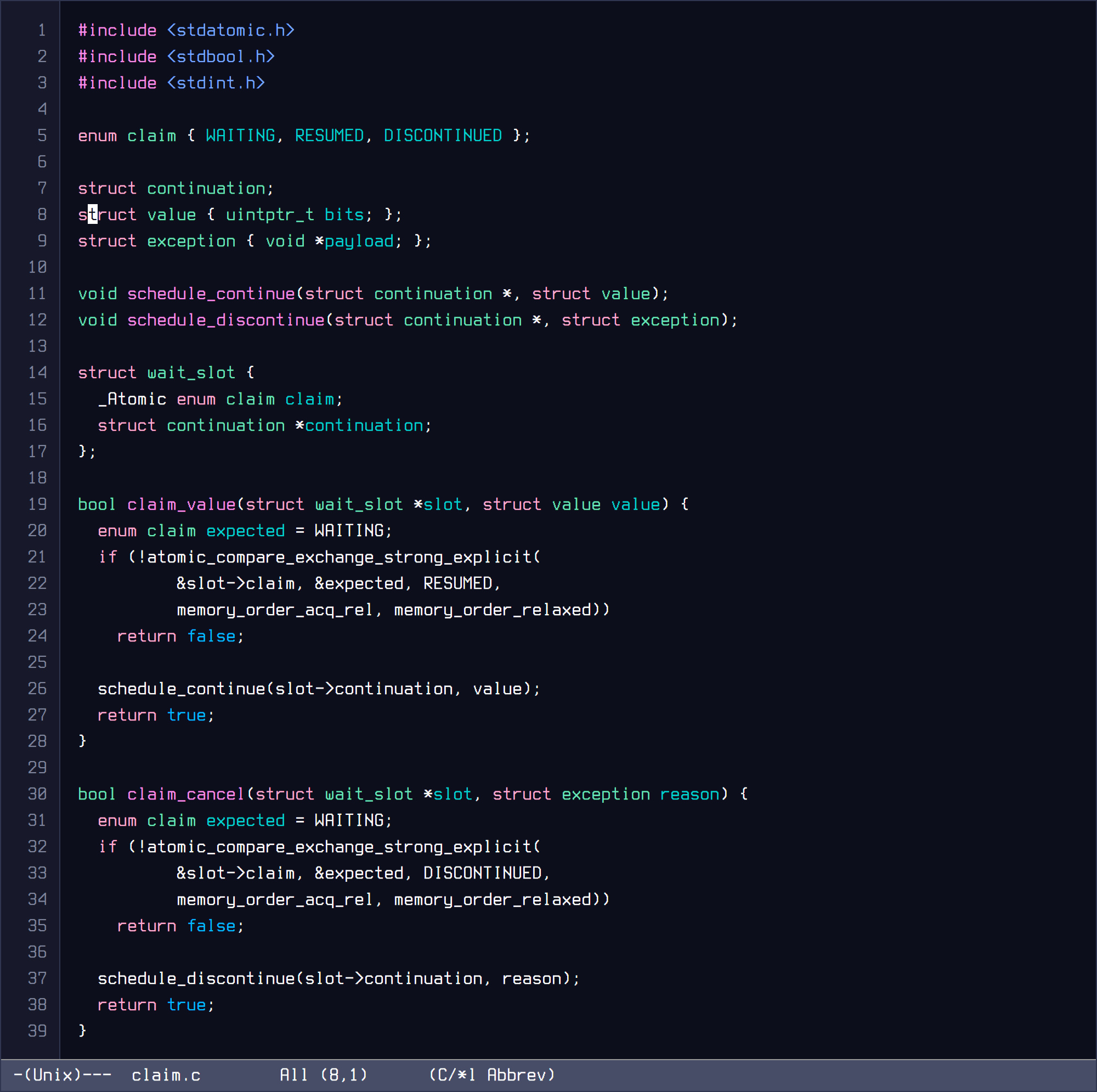Click line number 30 in the gutter

point(37,794)
